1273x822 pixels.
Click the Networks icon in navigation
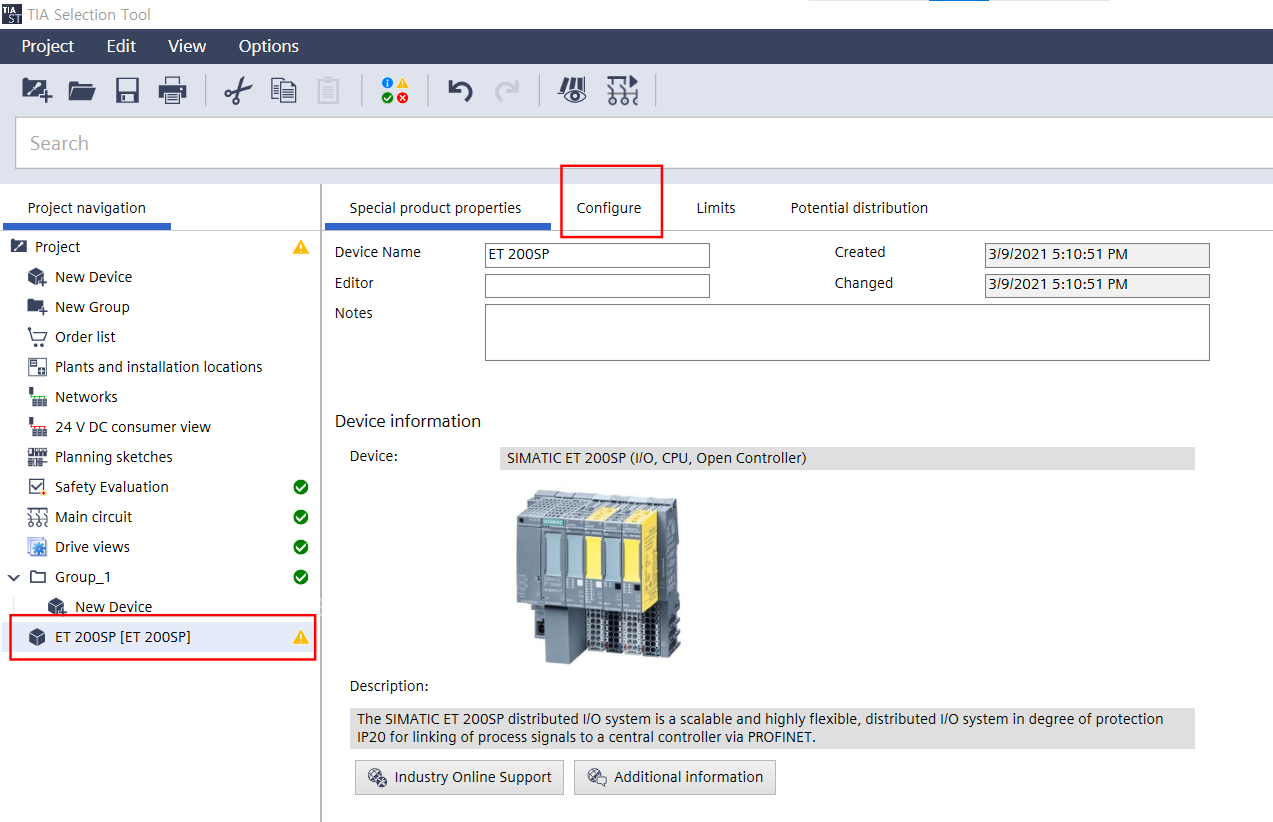(x=38, y=397)
